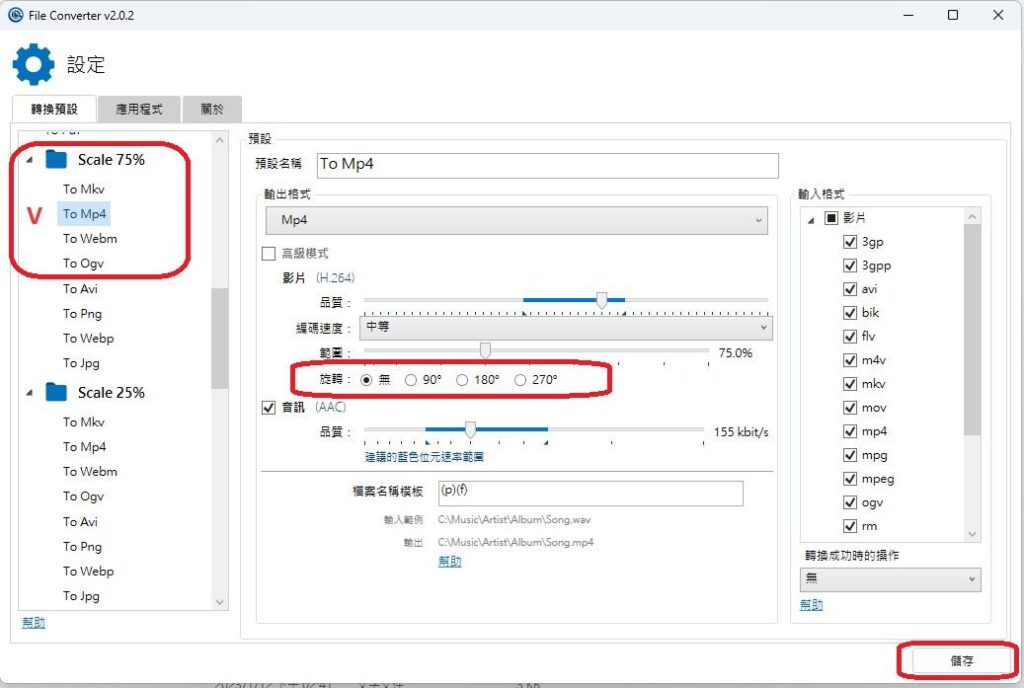The image size is (1024, 688).
Task: Click the 儲存 save button
Action: coord(961,661)
